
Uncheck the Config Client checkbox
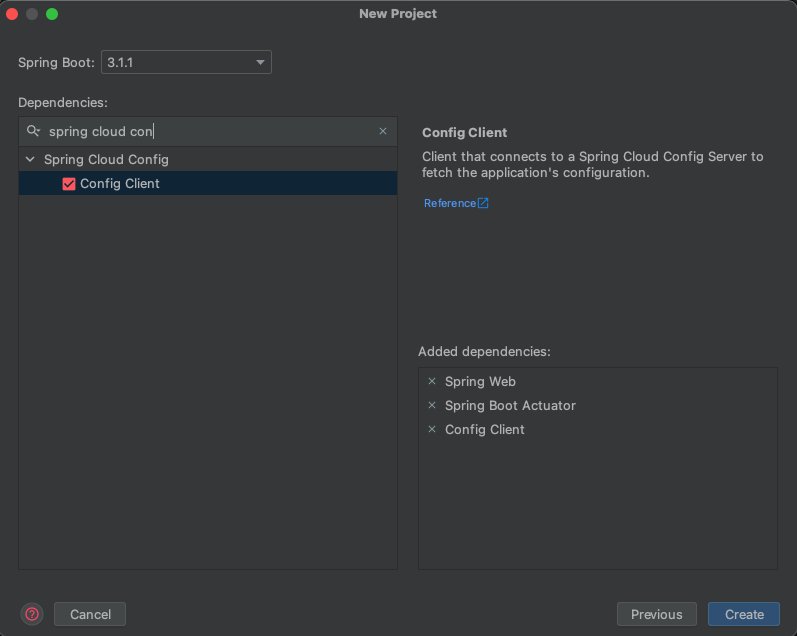69,184
